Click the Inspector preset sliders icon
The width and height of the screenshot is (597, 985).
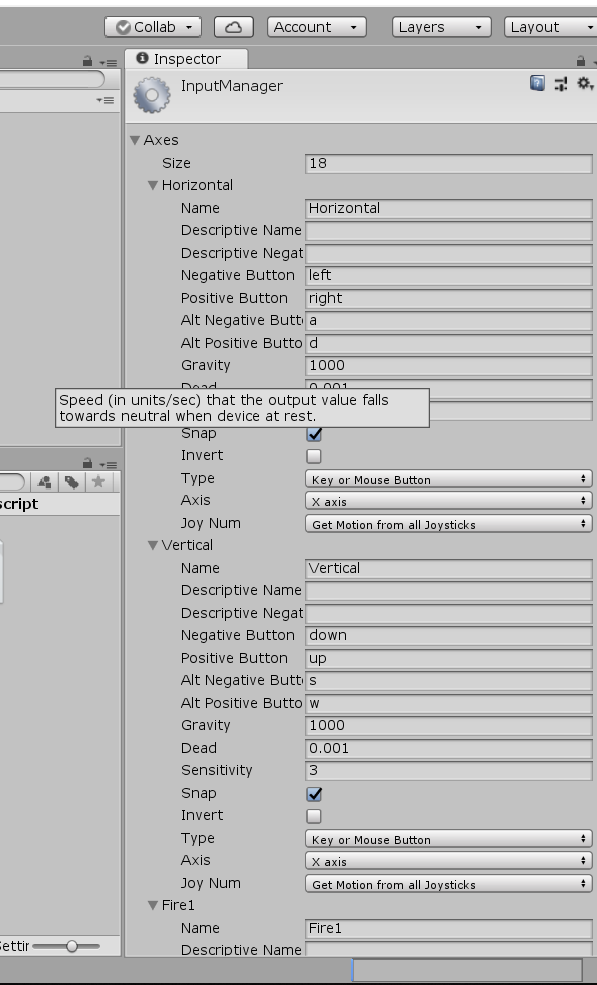tap(561, 84)
